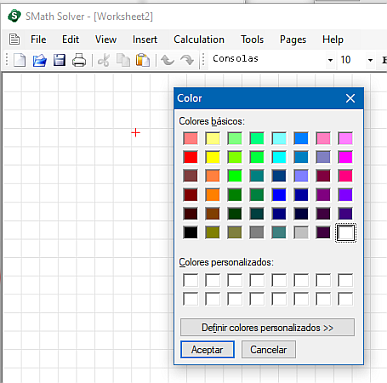
Task: Dismiss dialog with Cancelar
Action: coord(268,349)
